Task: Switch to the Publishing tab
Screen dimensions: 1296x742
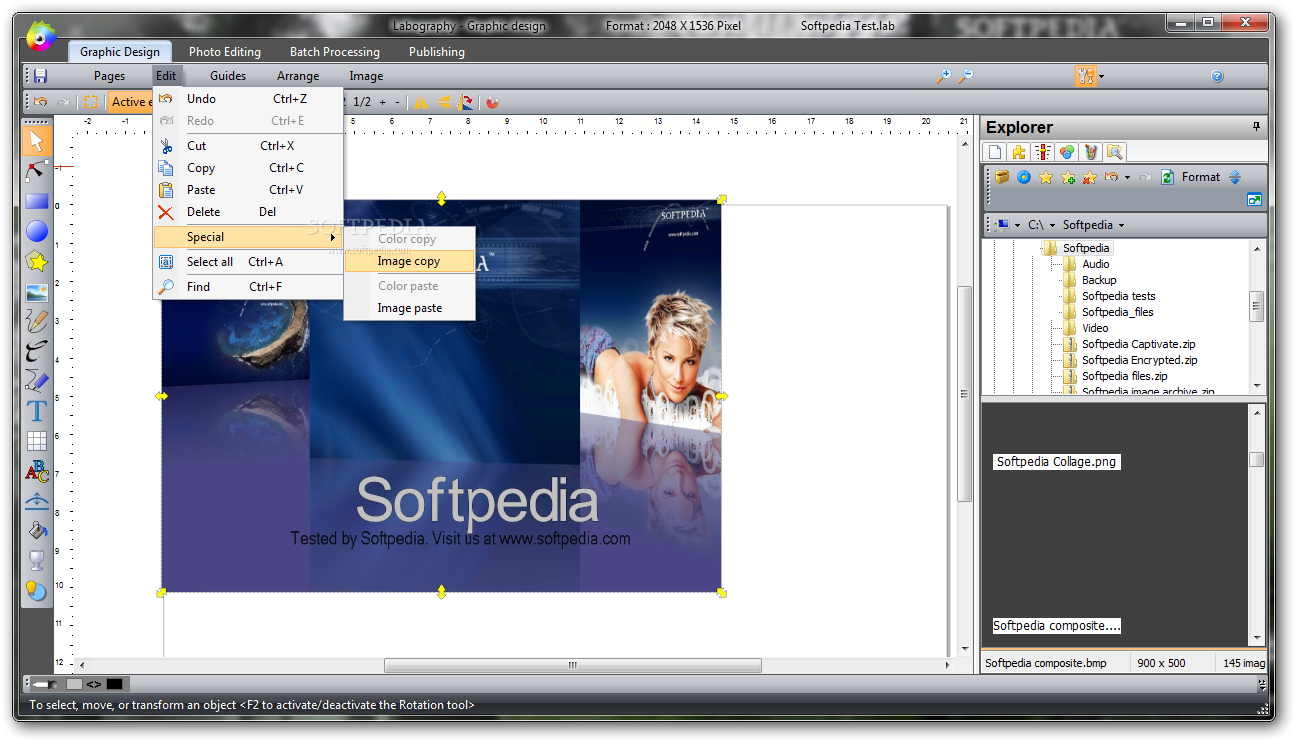Action: (x=437, y=52)
